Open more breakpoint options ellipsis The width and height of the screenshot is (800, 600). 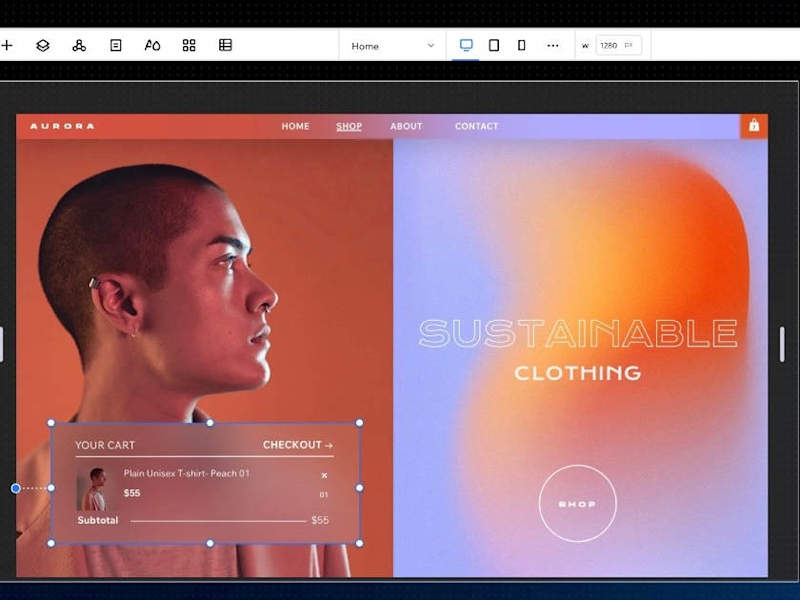[553, 45]
